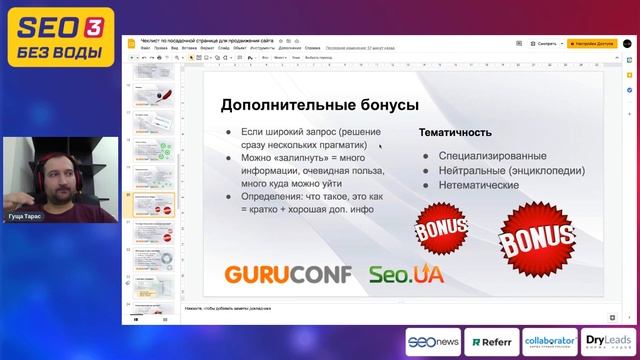Select highlighted Дополнительные бонусы slide thumbnail
640x360 pixels.
(x=154, y=205)
